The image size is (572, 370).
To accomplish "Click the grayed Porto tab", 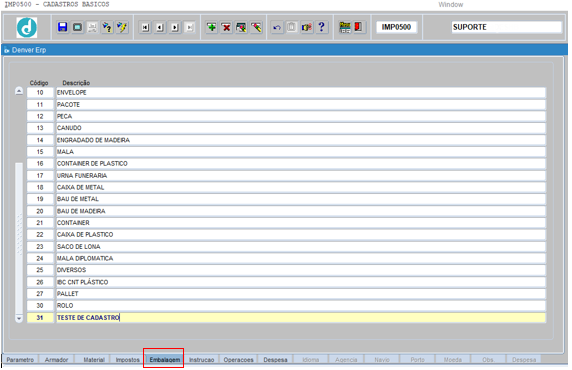I will [417, 359].
